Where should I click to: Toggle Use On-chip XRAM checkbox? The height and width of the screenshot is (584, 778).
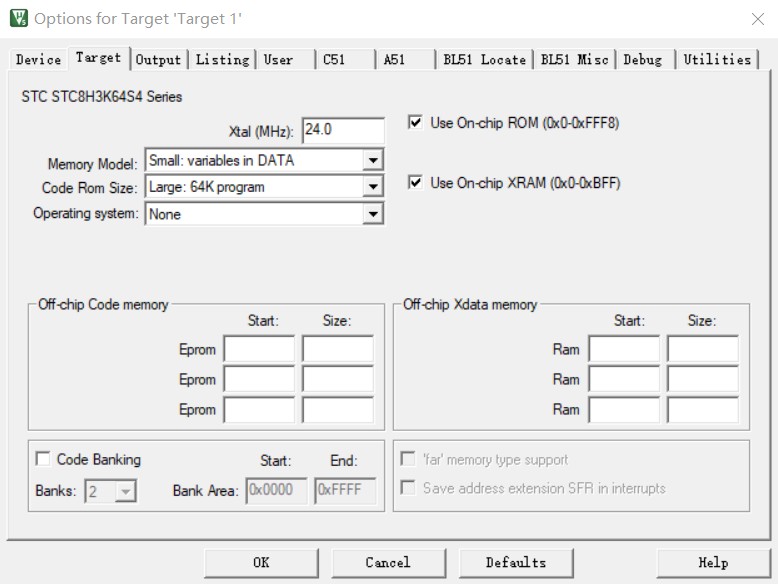click(415, 183)
